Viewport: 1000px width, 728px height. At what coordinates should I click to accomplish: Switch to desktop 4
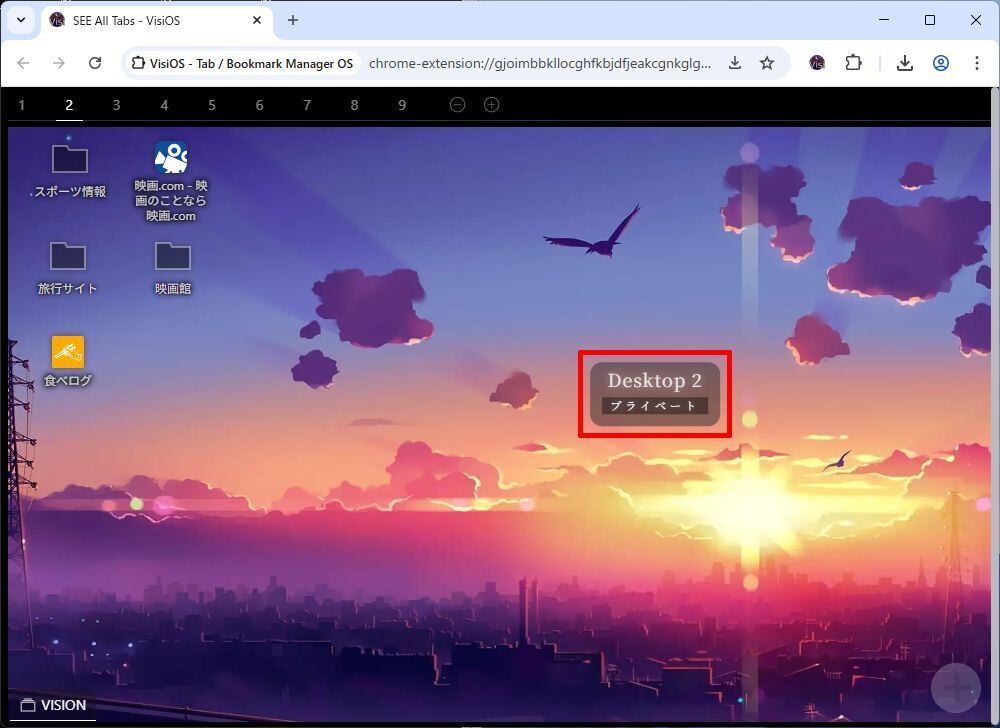point(164,105)
